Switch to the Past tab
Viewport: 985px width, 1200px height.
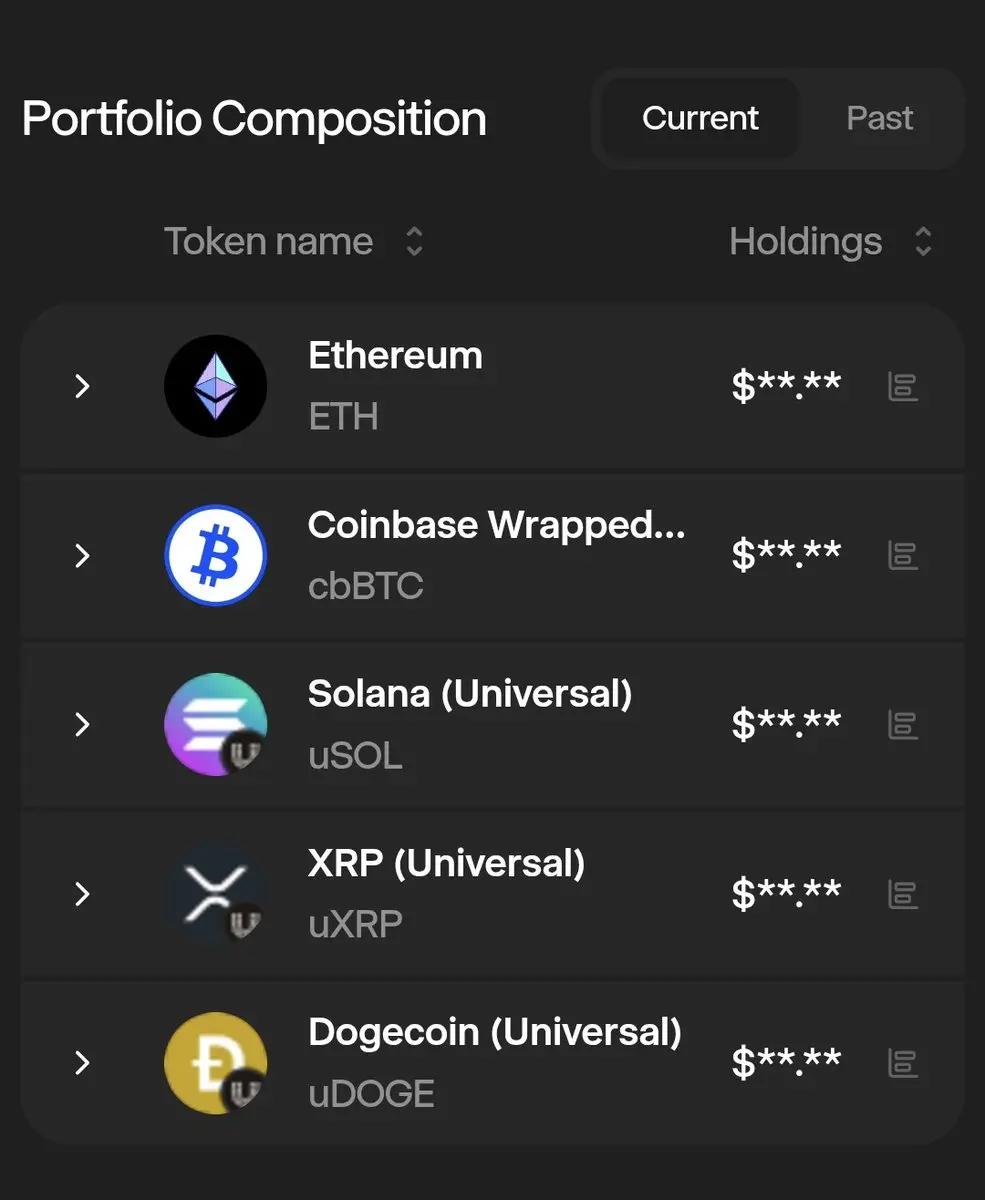[x=879, y=118]
